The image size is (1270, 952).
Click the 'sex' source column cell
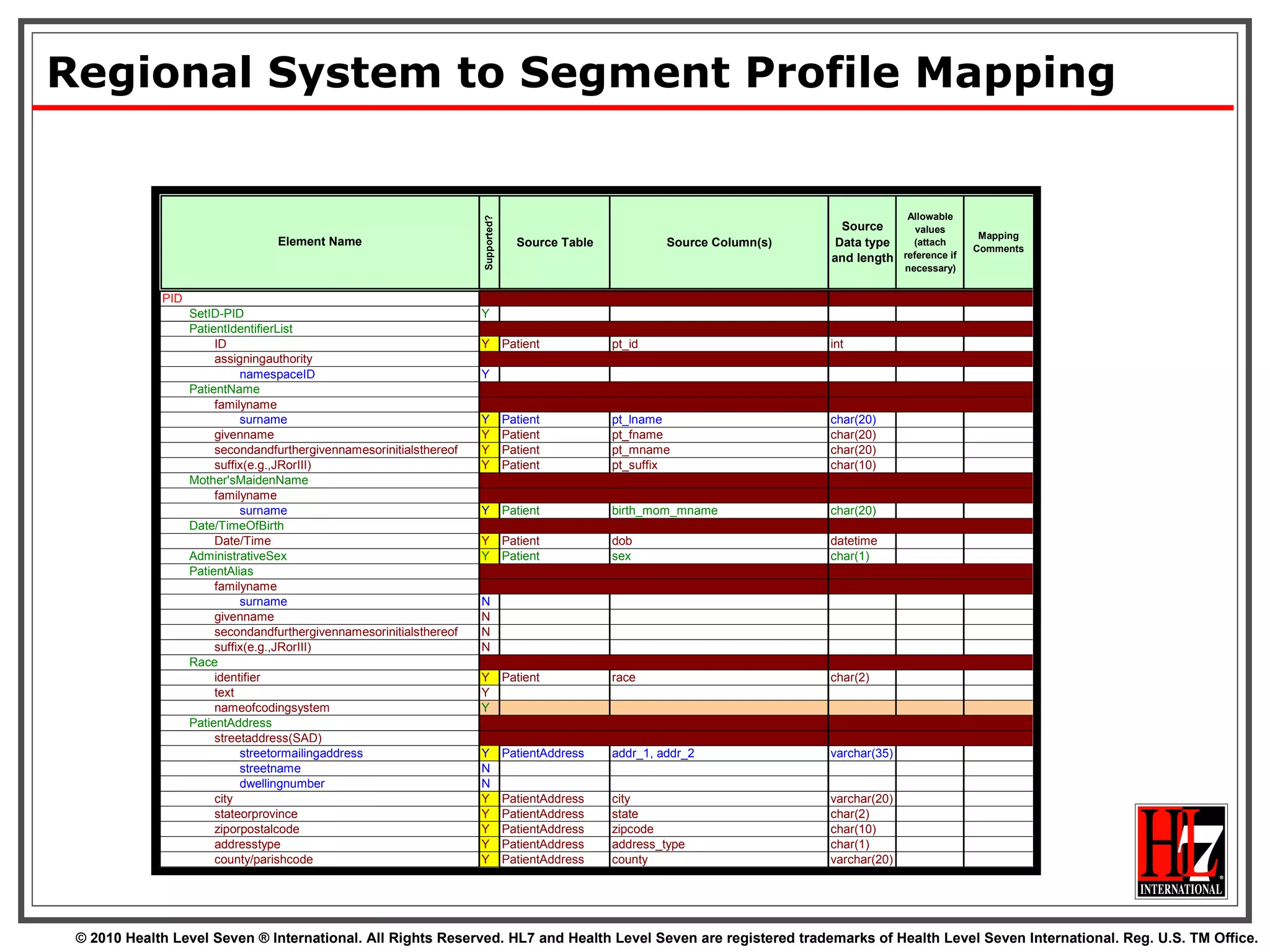pos(719,556)
